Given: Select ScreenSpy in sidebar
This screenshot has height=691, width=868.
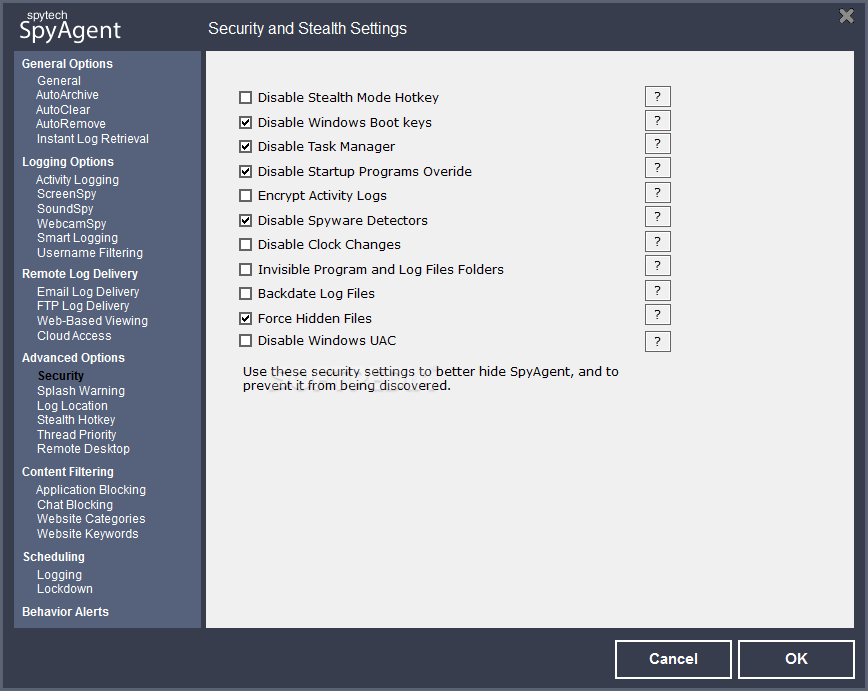Looking at the screenshot, I should [x=66, y=194].
